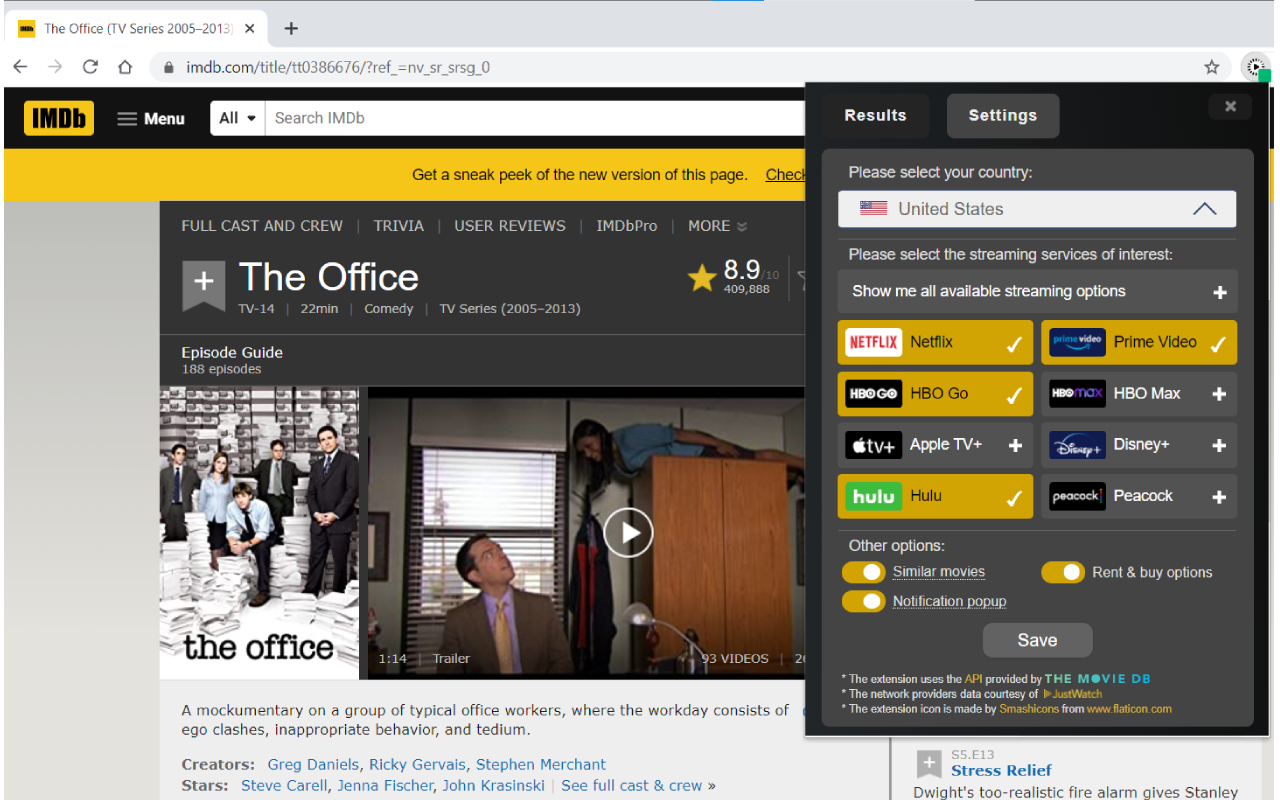The width and height of the screenshot is (1280, 800).
Task: Bookmark this page with the star icon
Action: point(1212,67)
